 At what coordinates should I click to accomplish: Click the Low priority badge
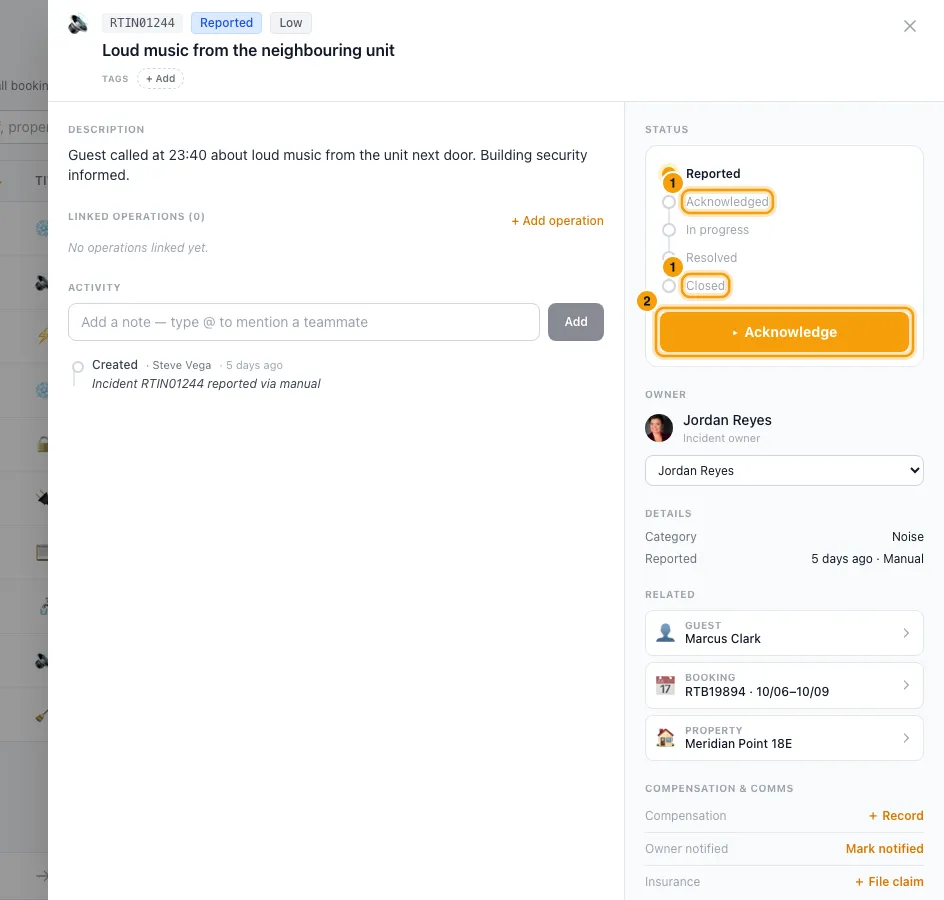pos(291,23)
